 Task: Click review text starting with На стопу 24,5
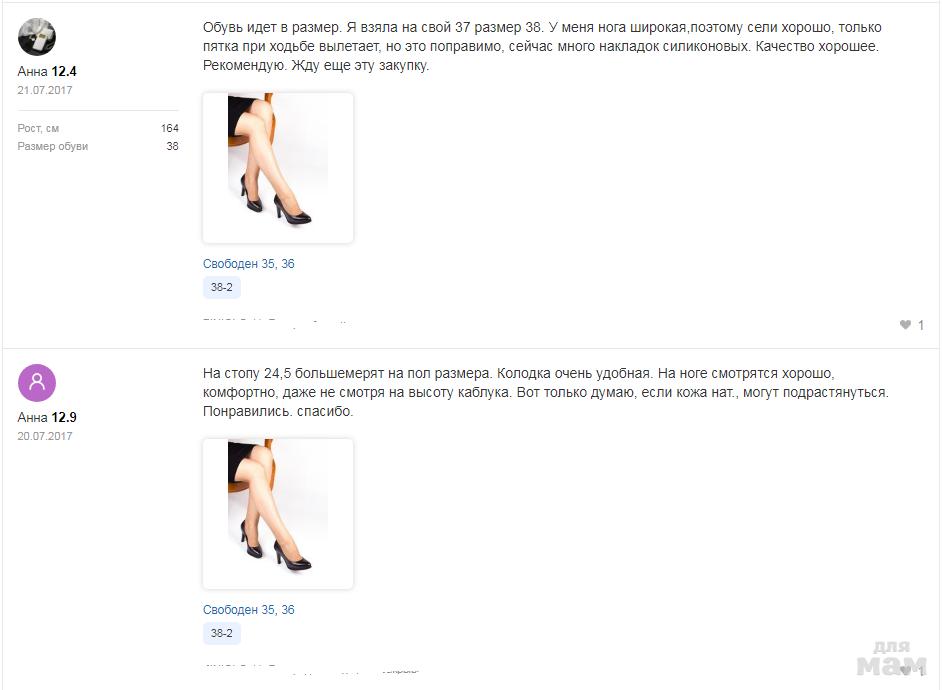tap(545, 392)
